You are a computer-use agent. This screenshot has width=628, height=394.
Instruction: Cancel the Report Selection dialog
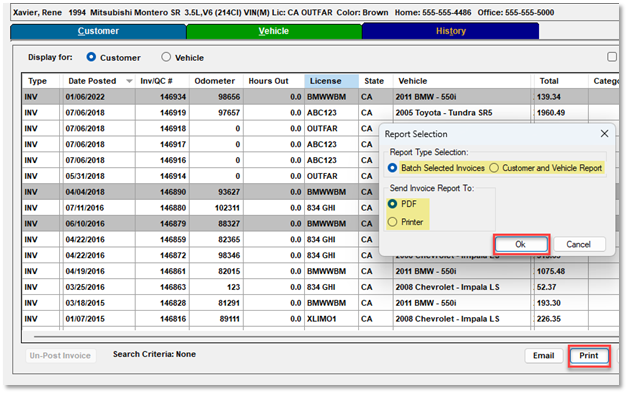(579, 244)
